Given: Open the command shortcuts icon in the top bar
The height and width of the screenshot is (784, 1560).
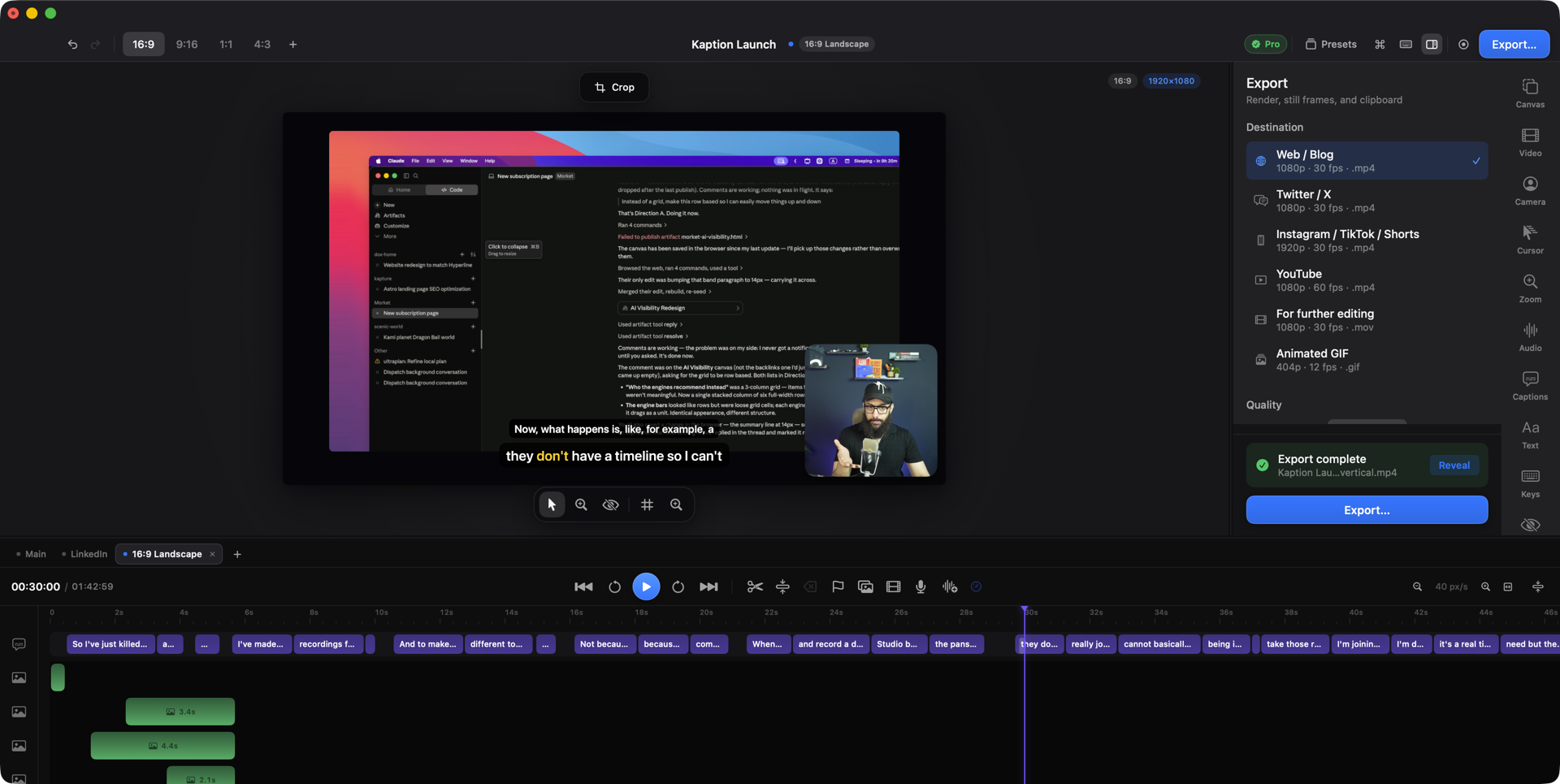Looking at the screenshot, I should [1380, 44].
